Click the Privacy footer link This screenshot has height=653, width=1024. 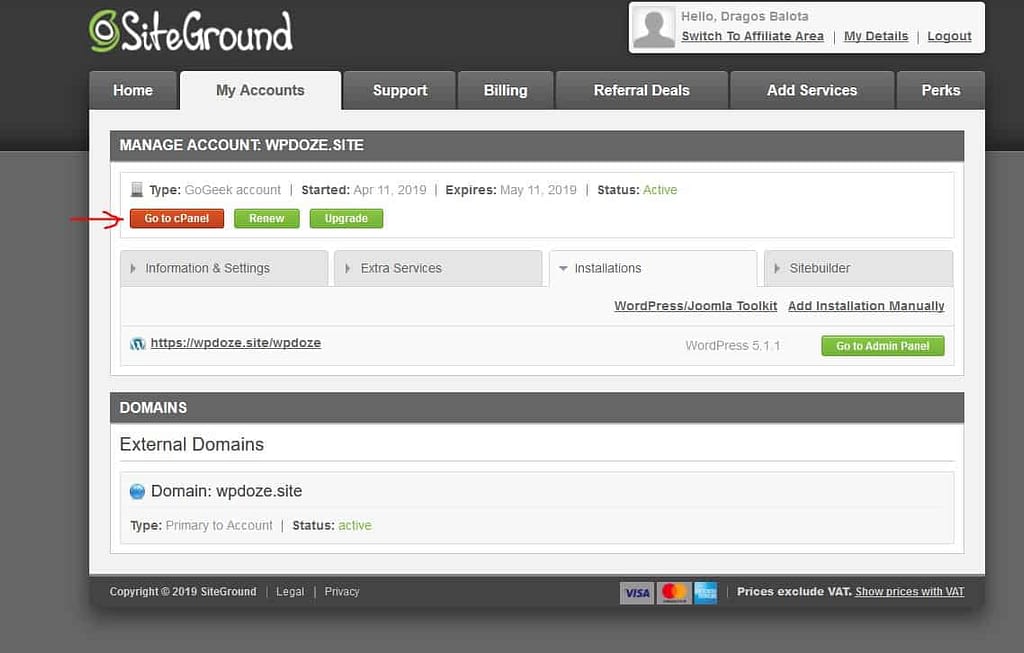(342, 592)
